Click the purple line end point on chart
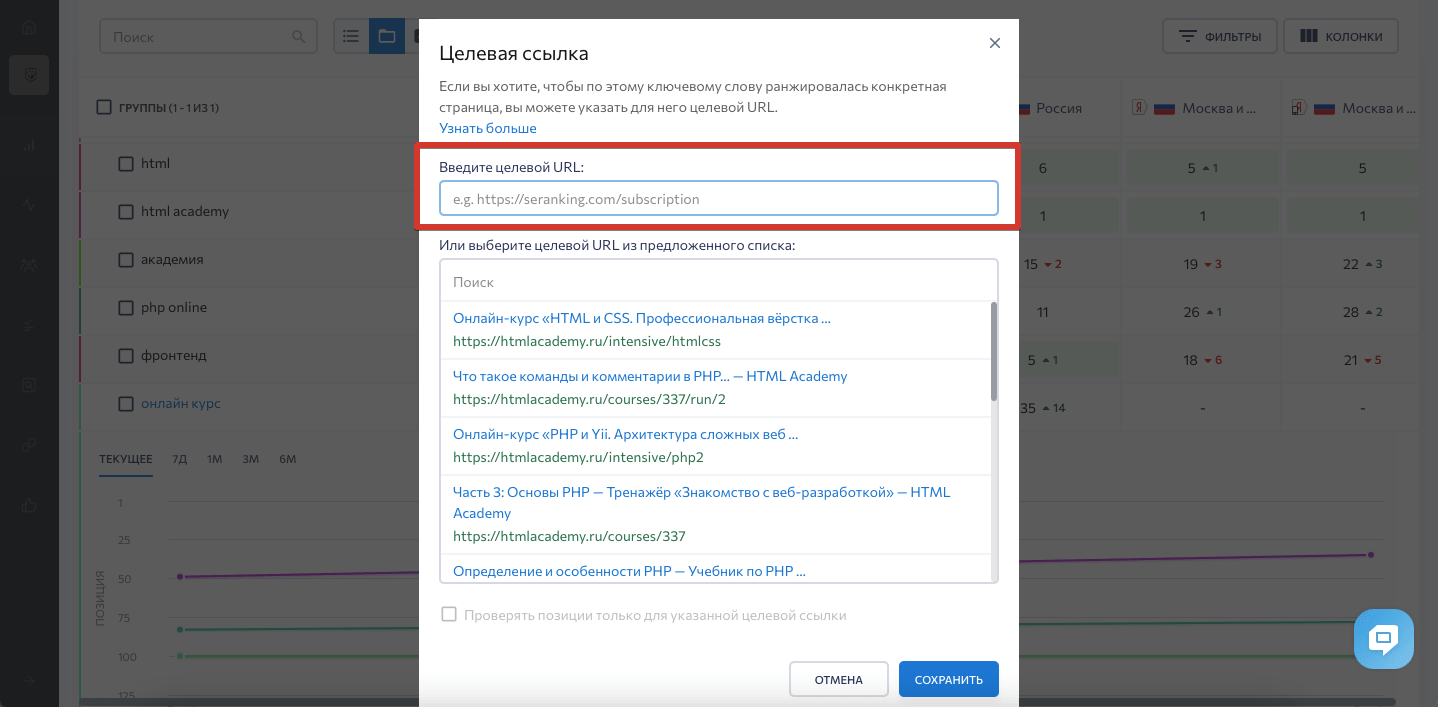This screenshot has height=707, width=1438. (x=1371, y=555)
